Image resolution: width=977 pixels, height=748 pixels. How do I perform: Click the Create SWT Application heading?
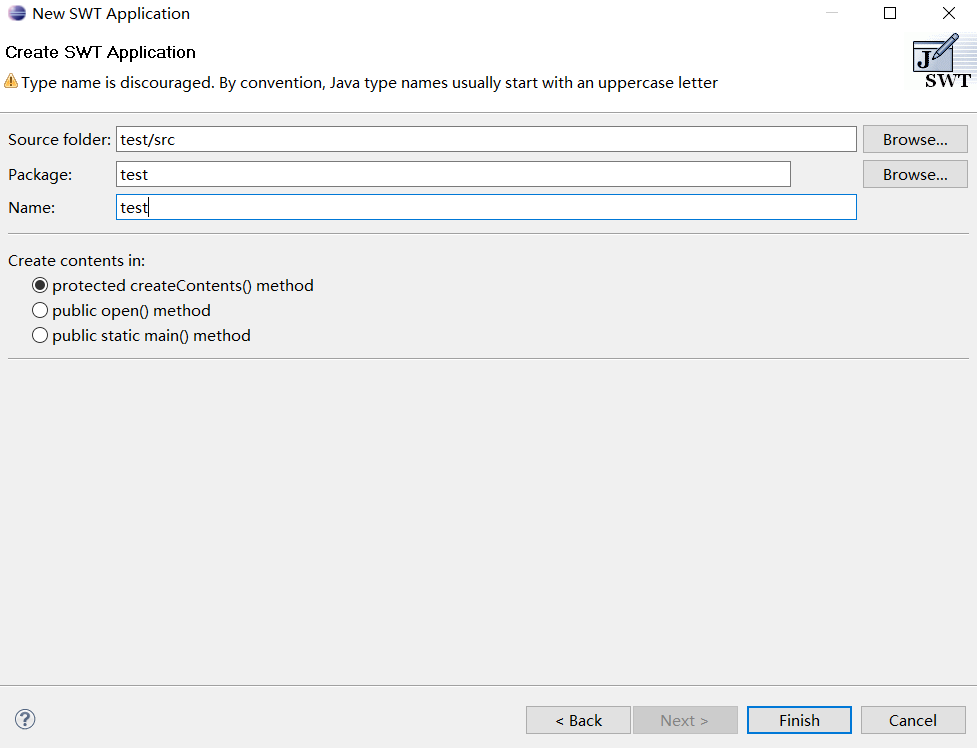[x=100, y=51]
